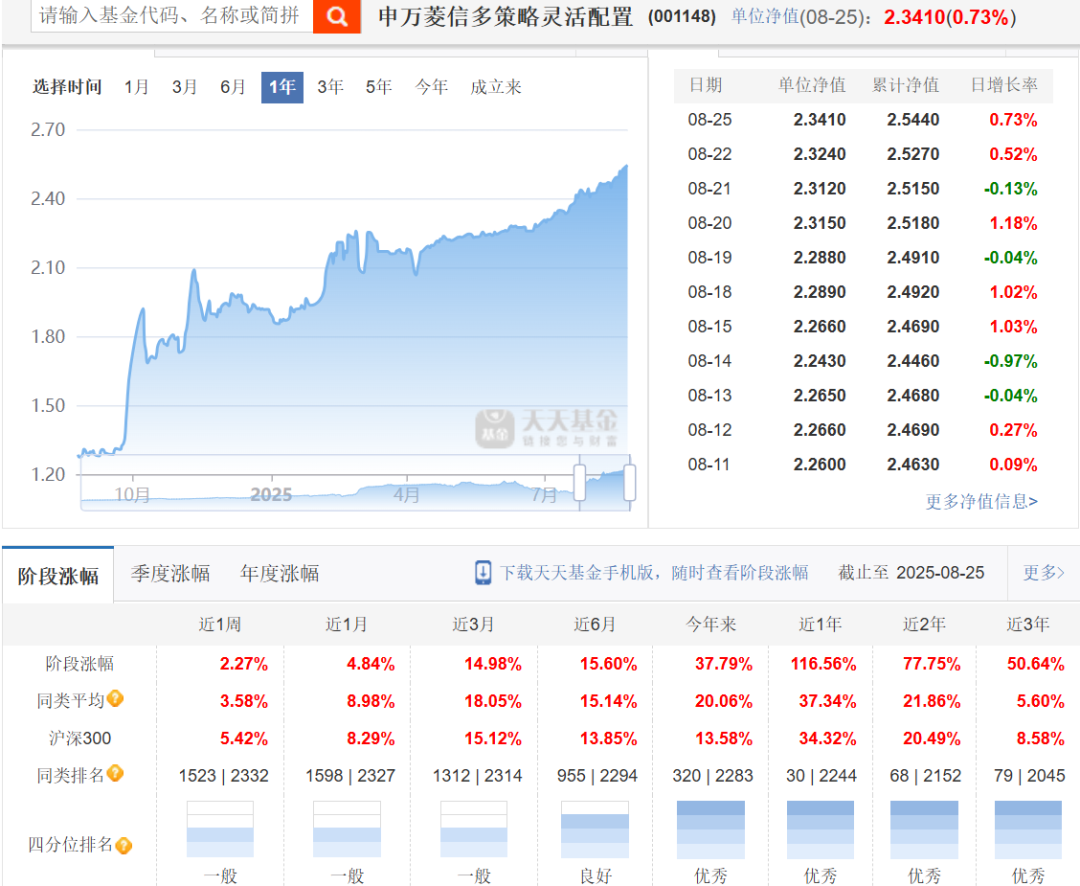Viewport: 1080px width, 886px height.
Task: Switch to 季度涨幅 tab
Action: pyautogui.click(x=170, y=573)
